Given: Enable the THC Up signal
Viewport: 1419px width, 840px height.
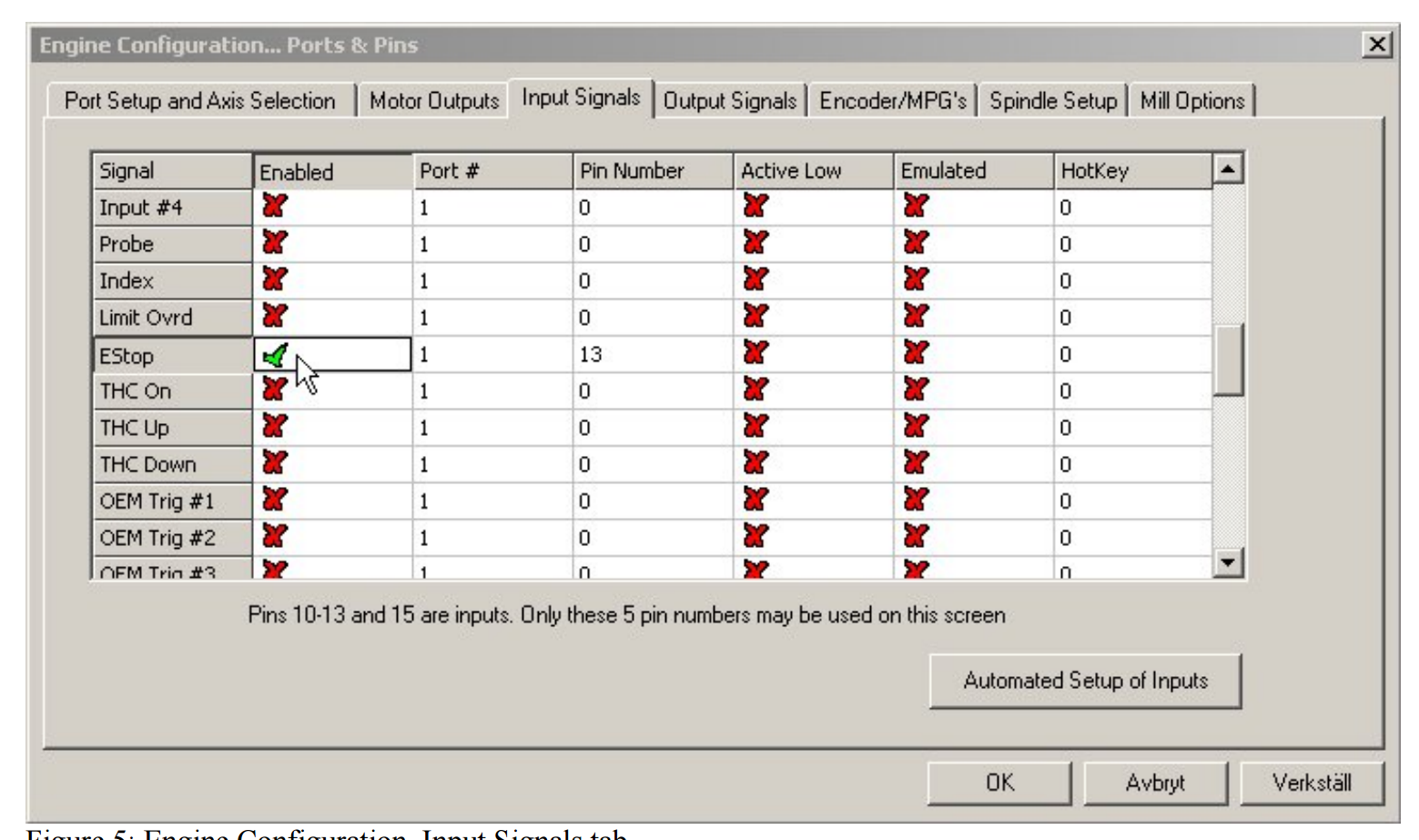Looking at the screenshot, I should 275,427.
